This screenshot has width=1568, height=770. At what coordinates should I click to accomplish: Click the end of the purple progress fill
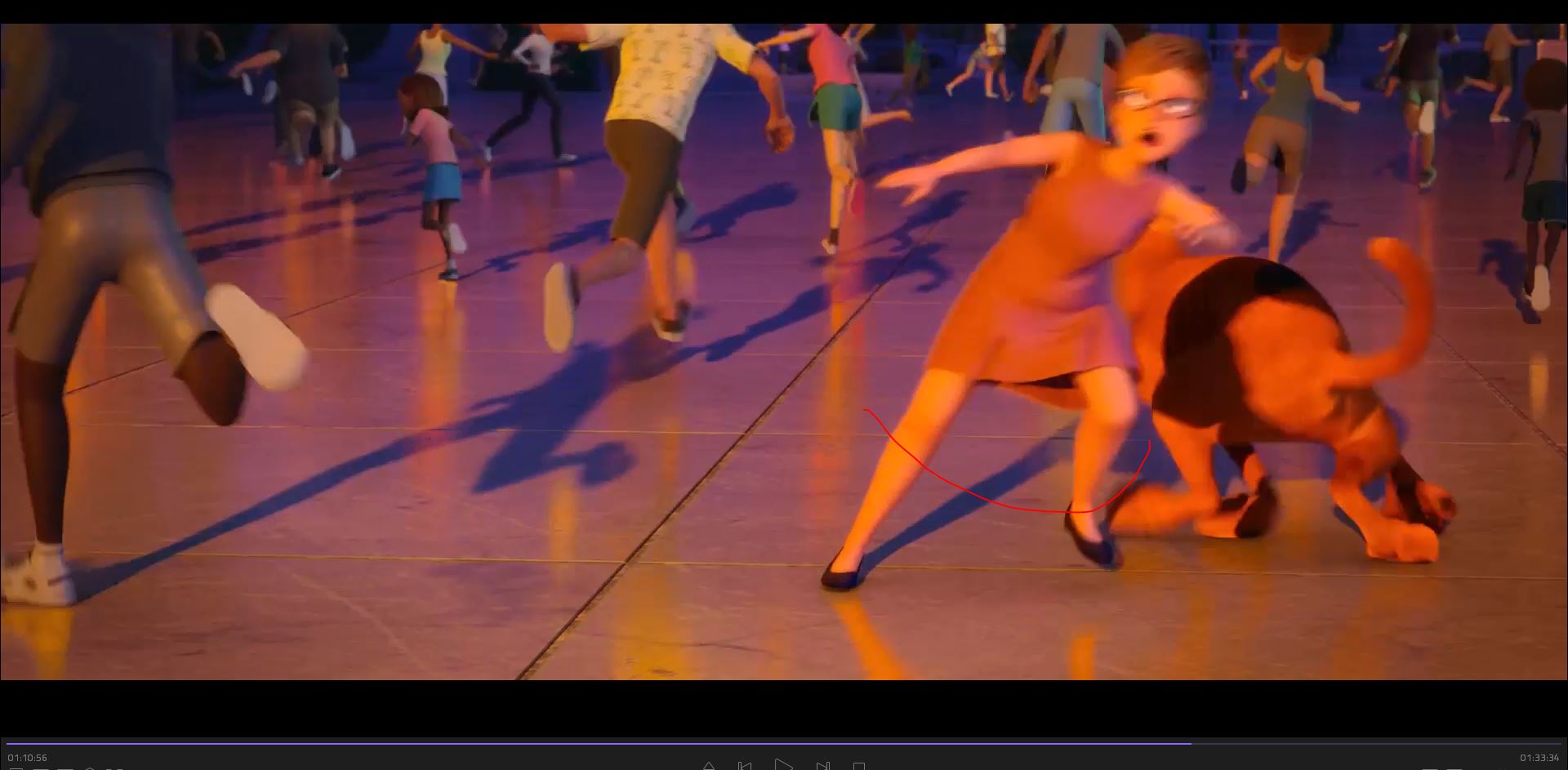(x=1190, y=744)
